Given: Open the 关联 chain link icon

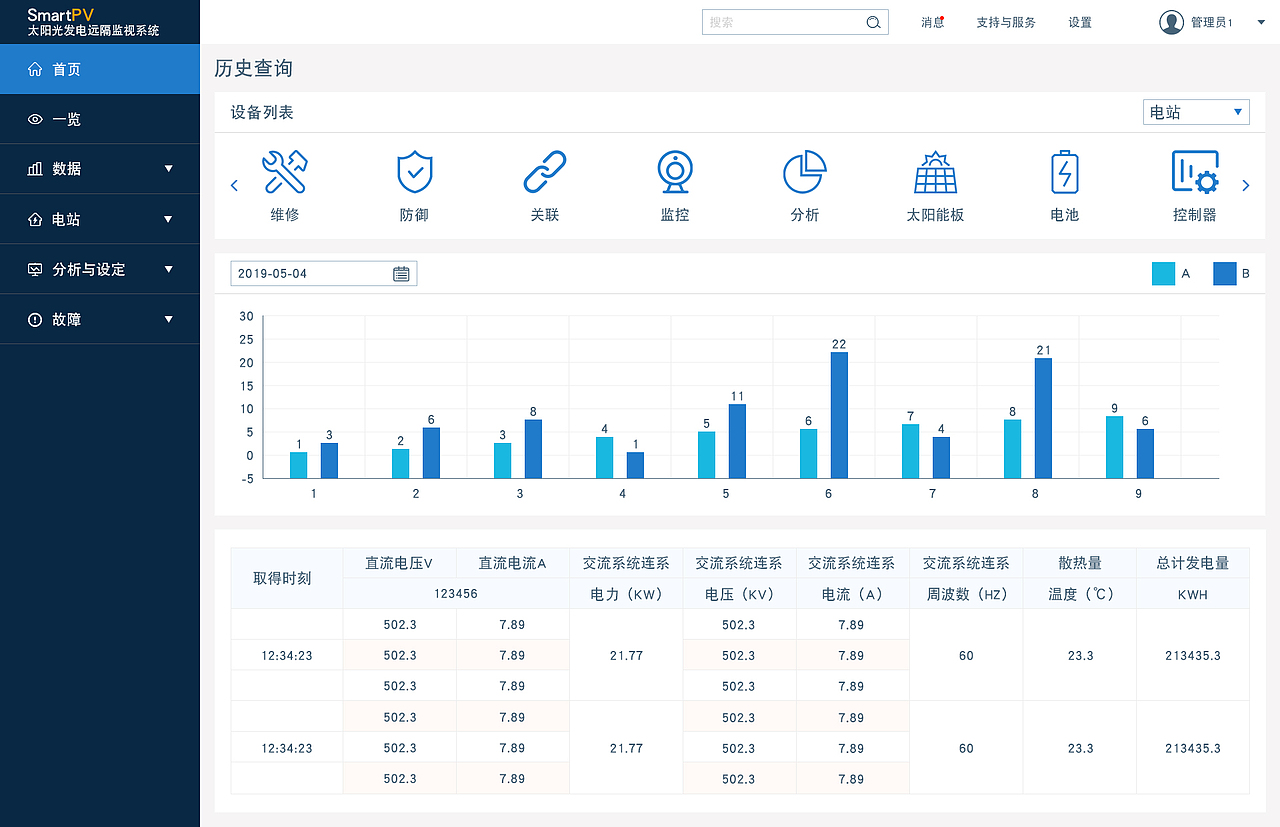Looking at the screenshot, I should 545,172.
